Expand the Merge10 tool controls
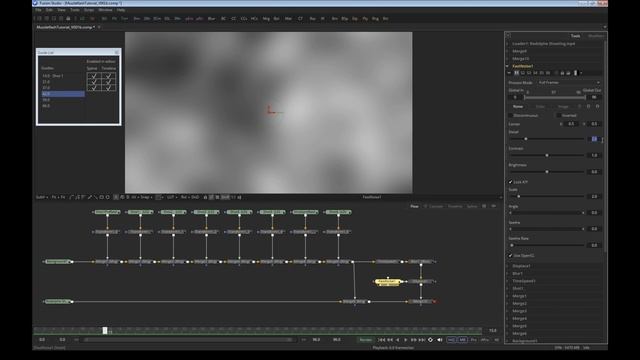 [x=507, y=59]
